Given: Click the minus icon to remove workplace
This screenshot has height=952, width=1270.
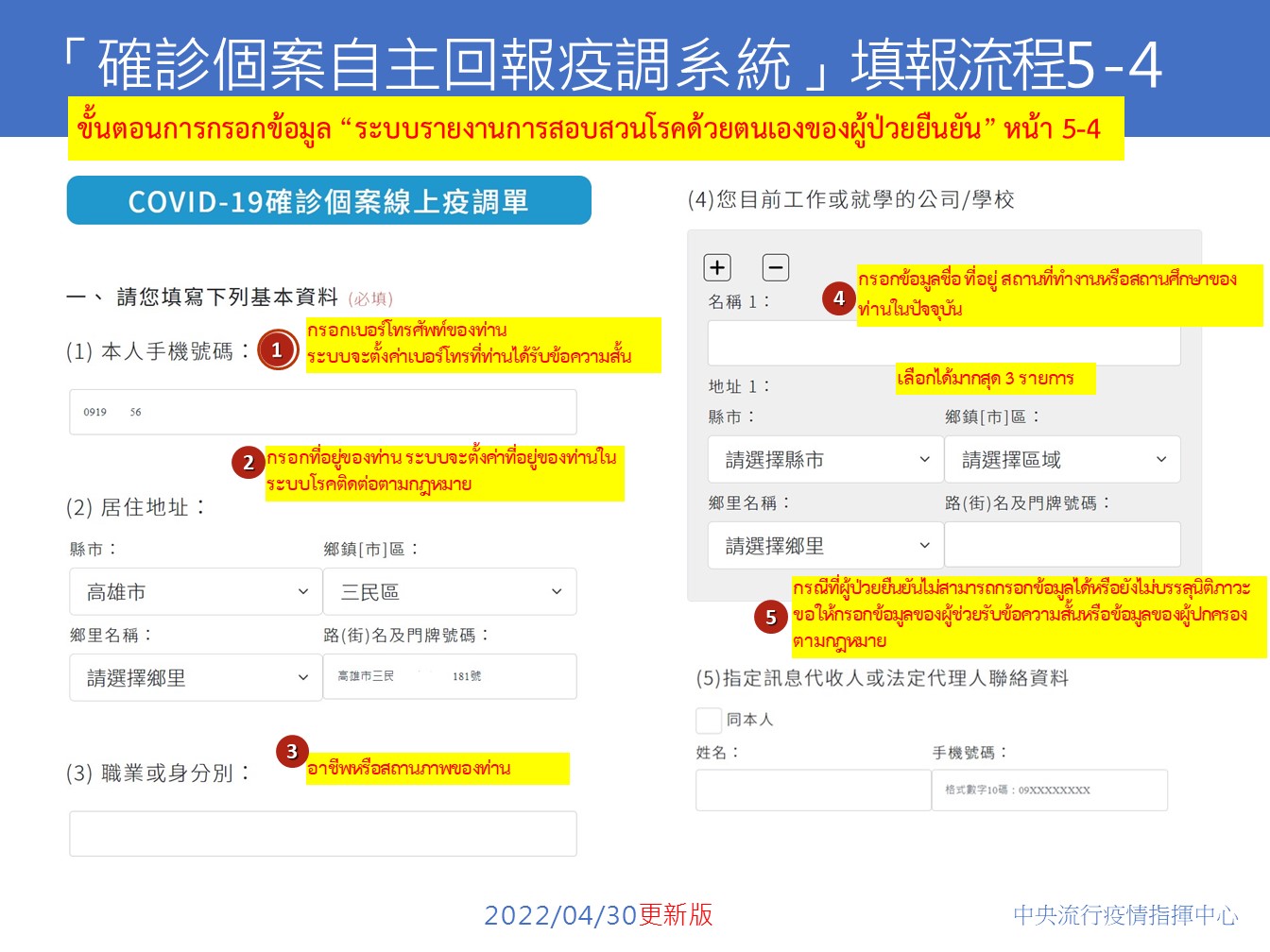Looking at the screenshot, I should [775, 268].
